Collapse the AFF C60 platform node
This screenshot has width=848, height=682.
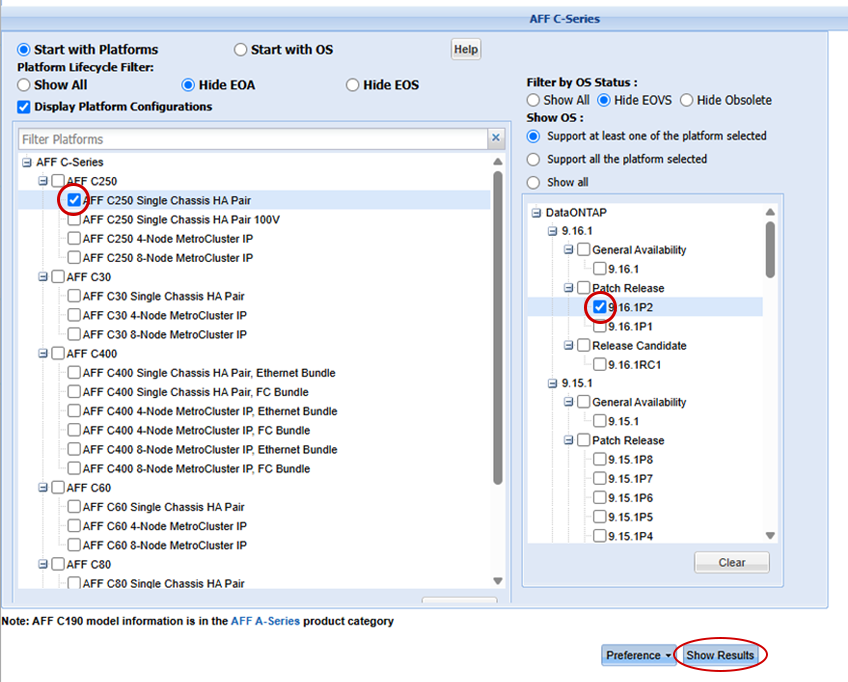click(x=43, y=487)
